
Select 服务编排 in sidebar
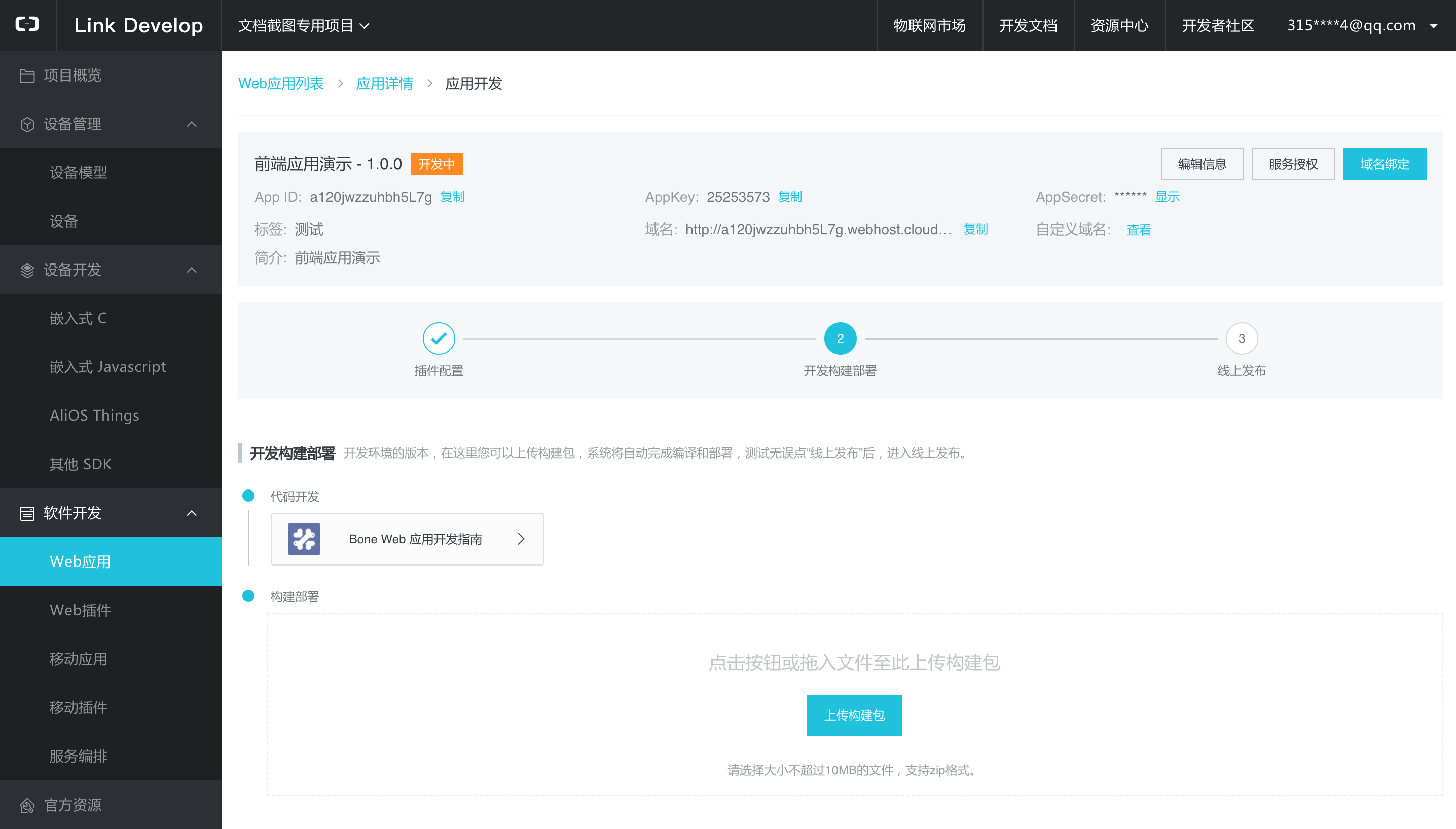click(111, 756)
